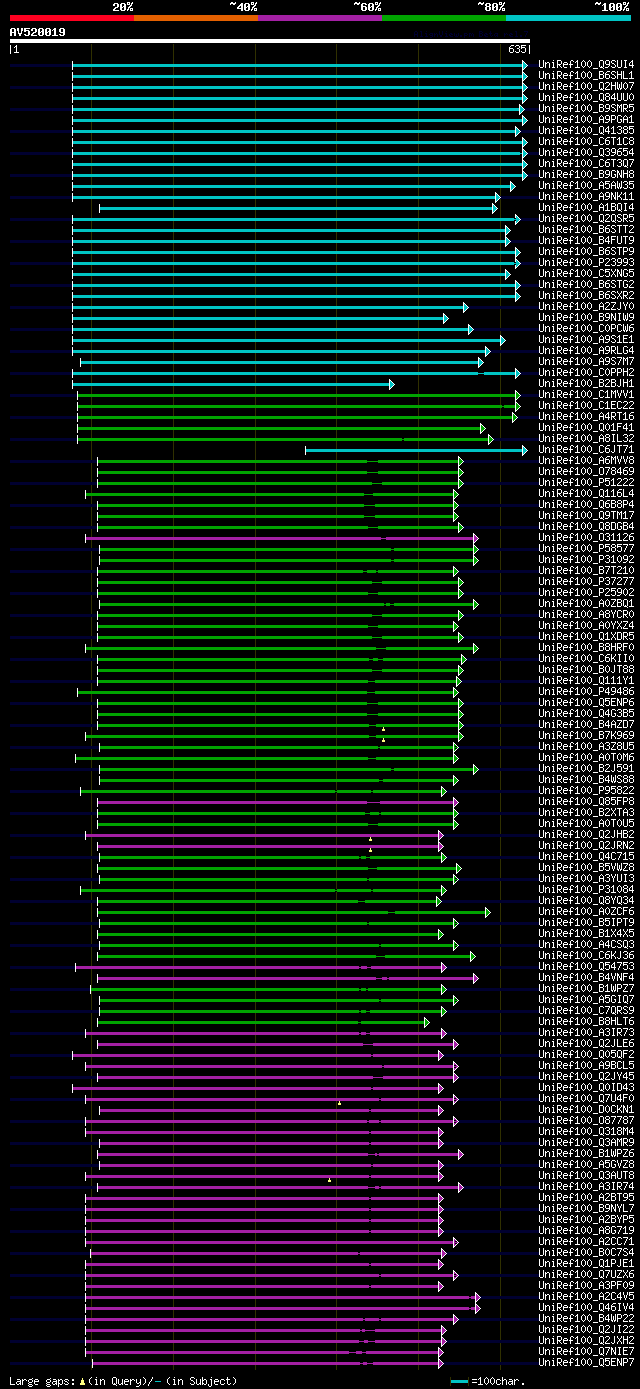Screen dimensions: 640x1389
Task: Select the UniRef100_Q01F41 hit
Action: click(586, 428)
